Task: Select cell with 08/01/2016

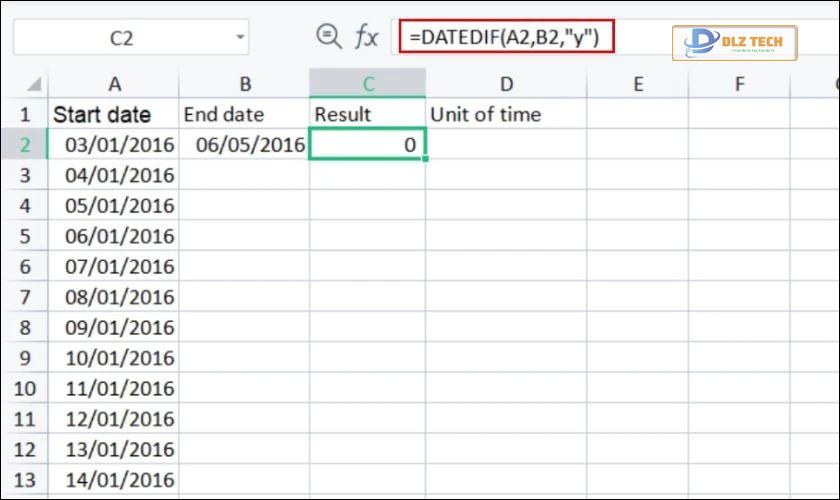Action: tap(114, 297)
